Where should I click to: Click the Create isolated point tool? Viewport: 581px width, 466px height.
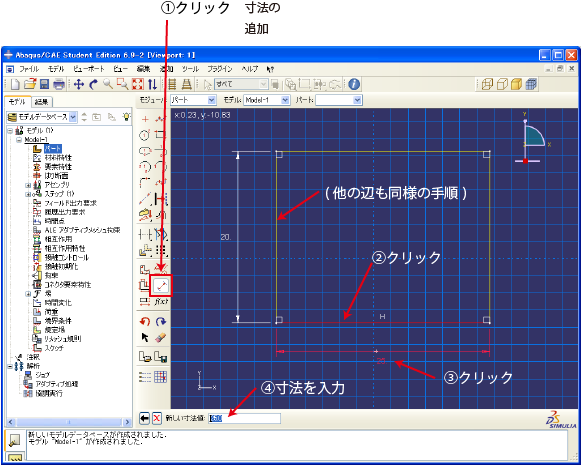point(145,119)
